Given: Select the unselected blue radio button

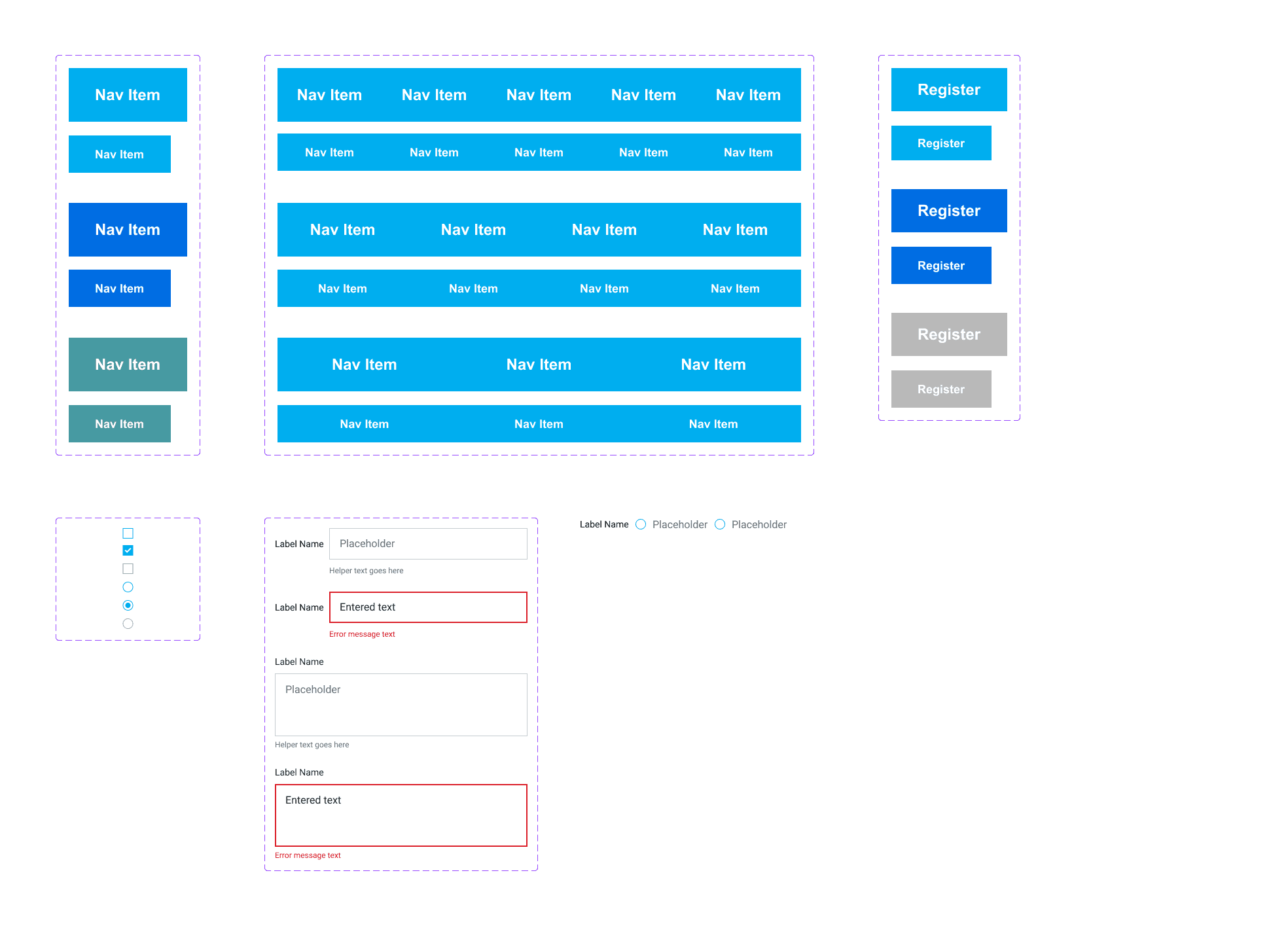Looking at the screenshot, I should (x=128, y=587).
